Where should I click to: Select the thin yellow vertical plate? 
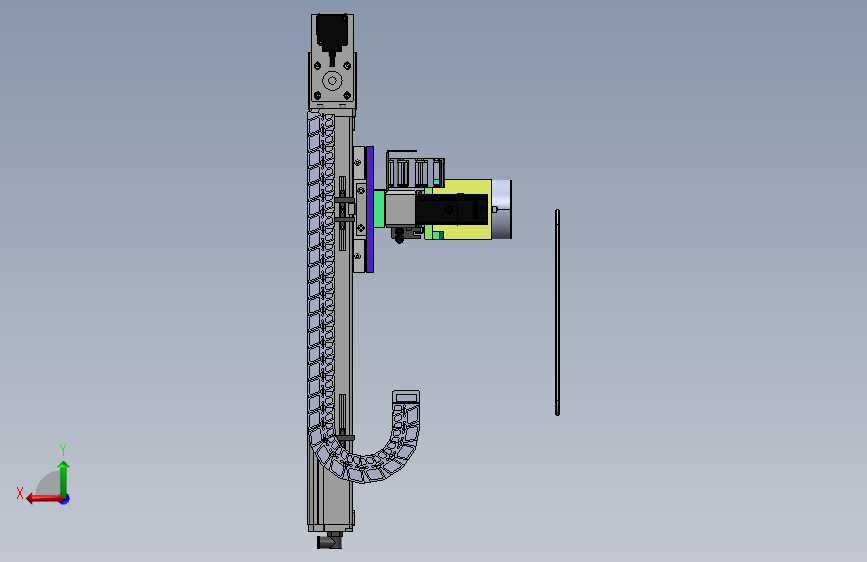(557, 313)
